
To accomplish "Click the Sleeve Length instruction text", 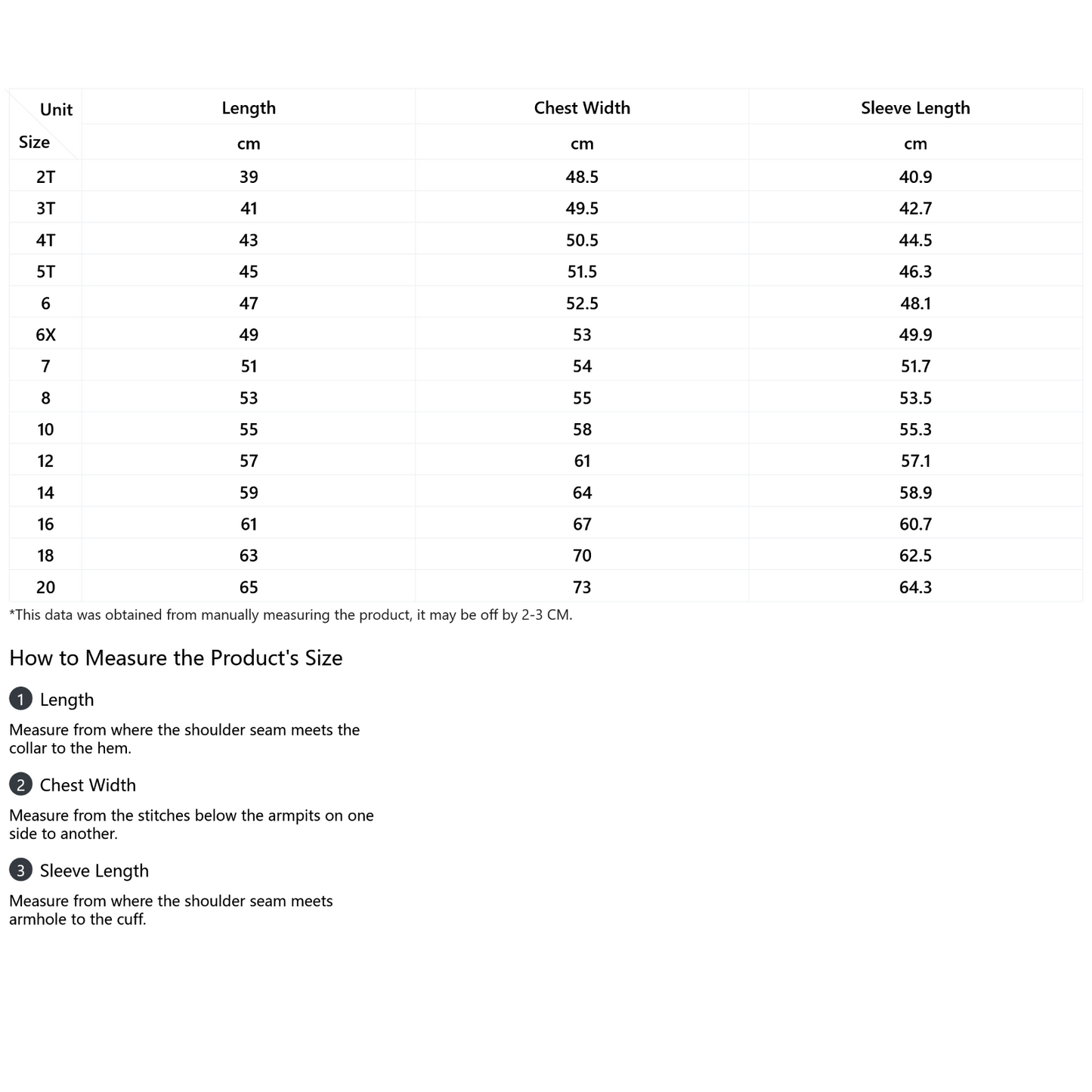I will 171,910.
